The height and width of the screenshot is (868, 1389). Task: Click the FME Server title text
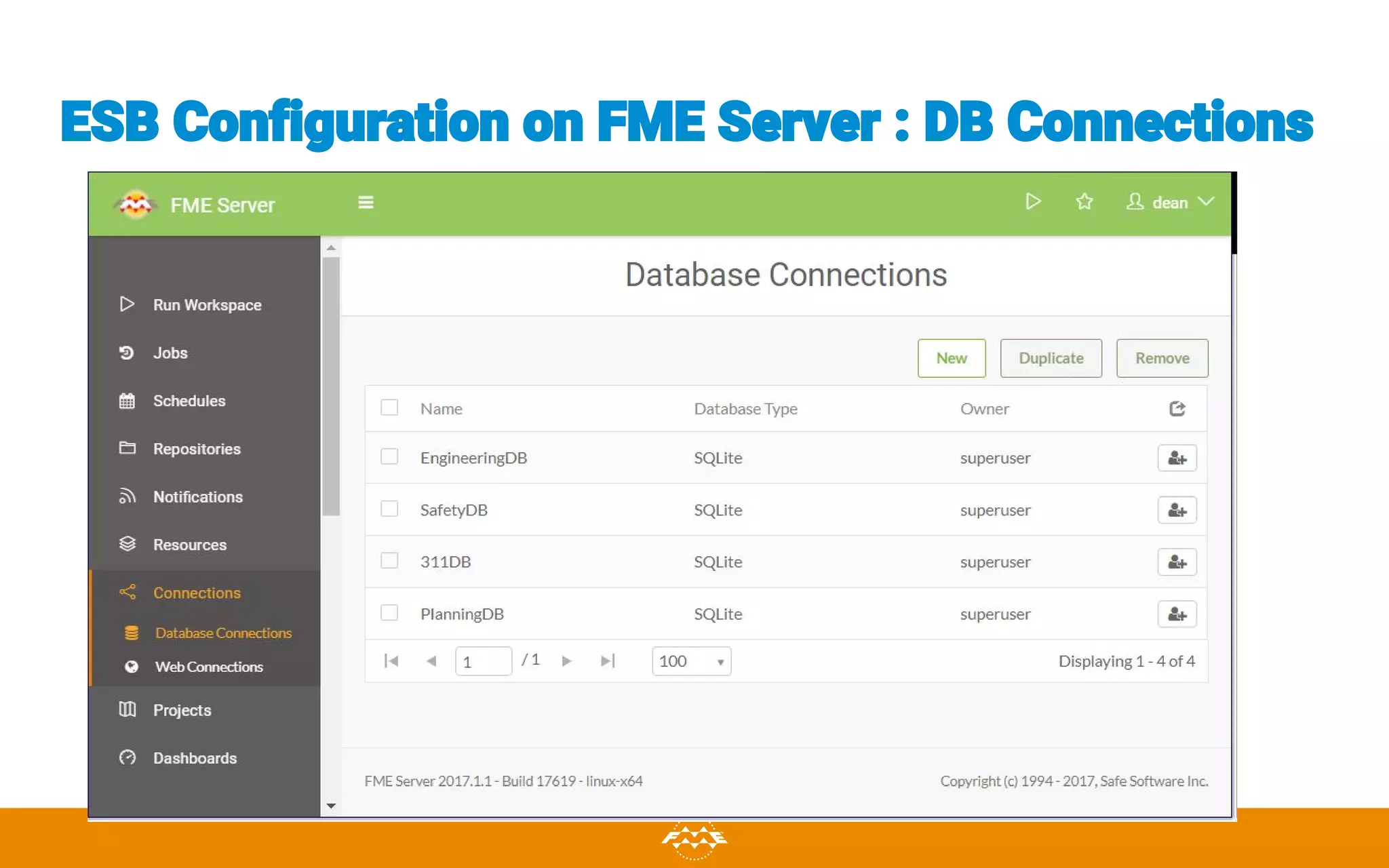point(222,205)
